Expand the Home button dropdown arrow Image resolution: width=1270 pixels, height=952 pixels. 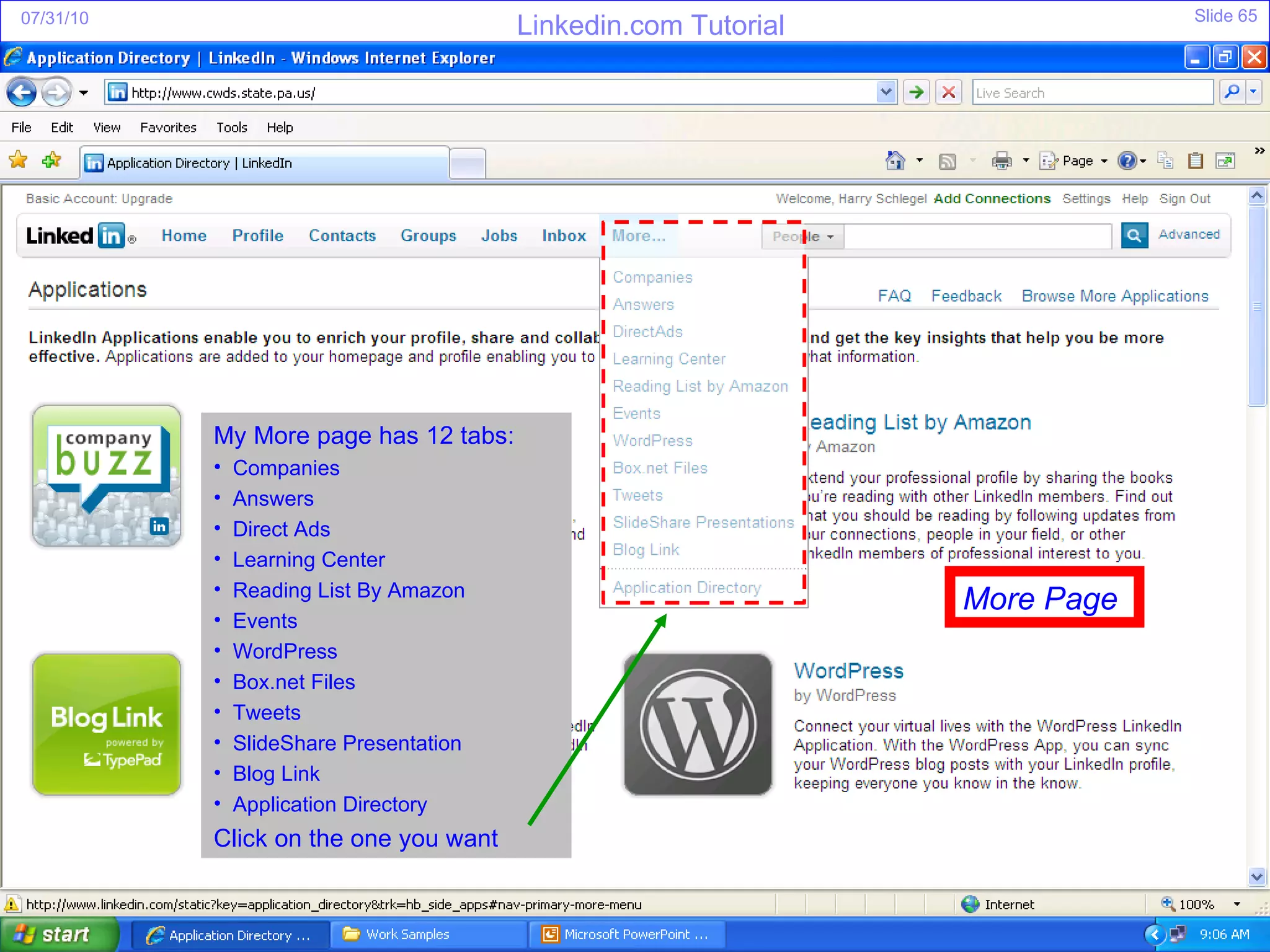920,161
